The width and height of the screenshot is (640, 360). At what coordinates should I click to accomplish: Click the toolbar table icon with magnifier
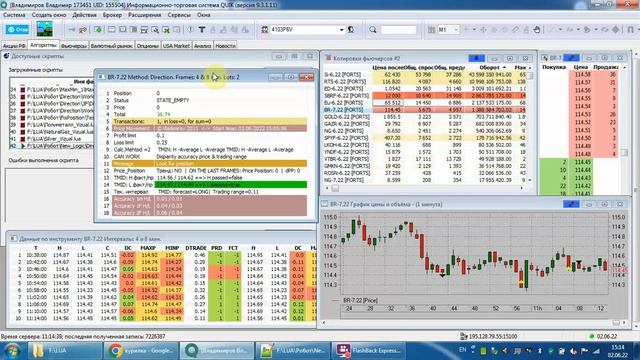(155, 30)
